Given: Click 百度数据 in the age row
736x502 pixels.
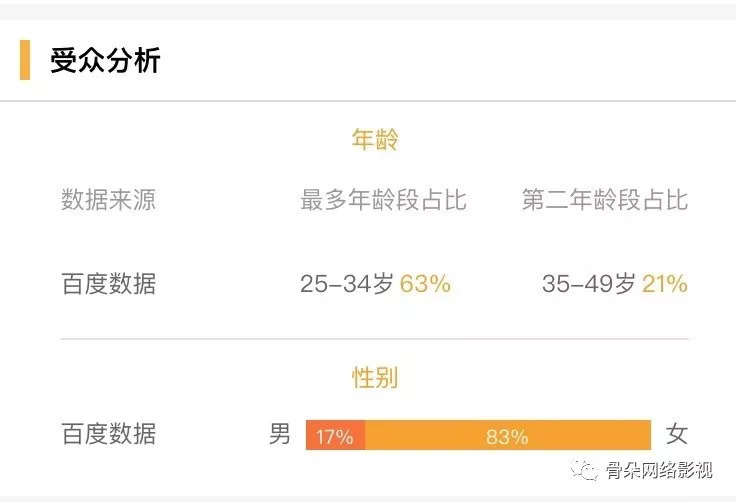Looking at the screenshot, I should [x=108, y=284].
